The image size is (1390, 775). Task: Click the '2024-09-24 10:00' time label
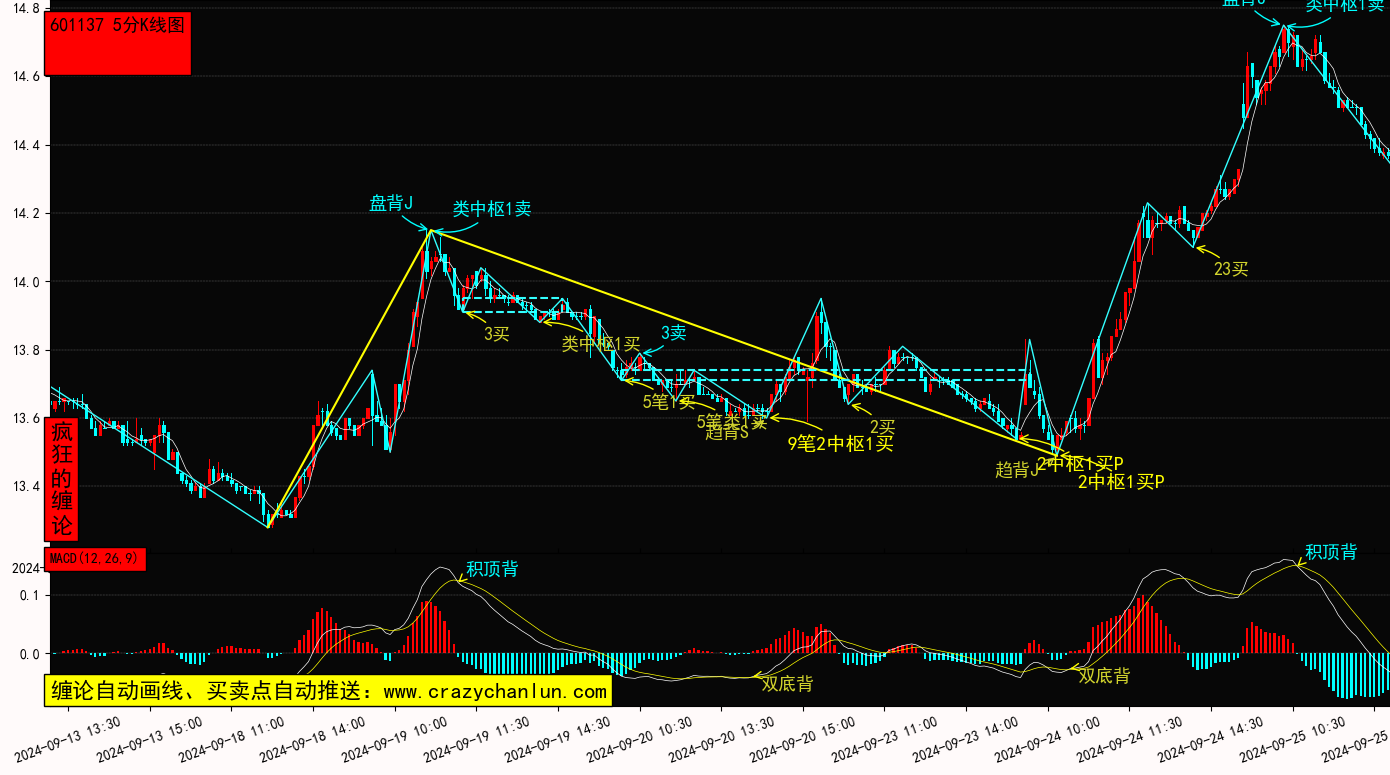(1048, 739)
